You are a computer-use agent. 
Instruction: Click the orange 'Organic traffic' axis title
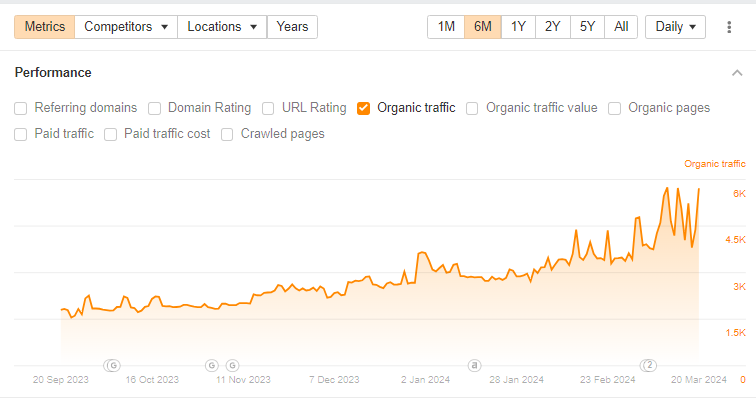[x=715, y=164]
